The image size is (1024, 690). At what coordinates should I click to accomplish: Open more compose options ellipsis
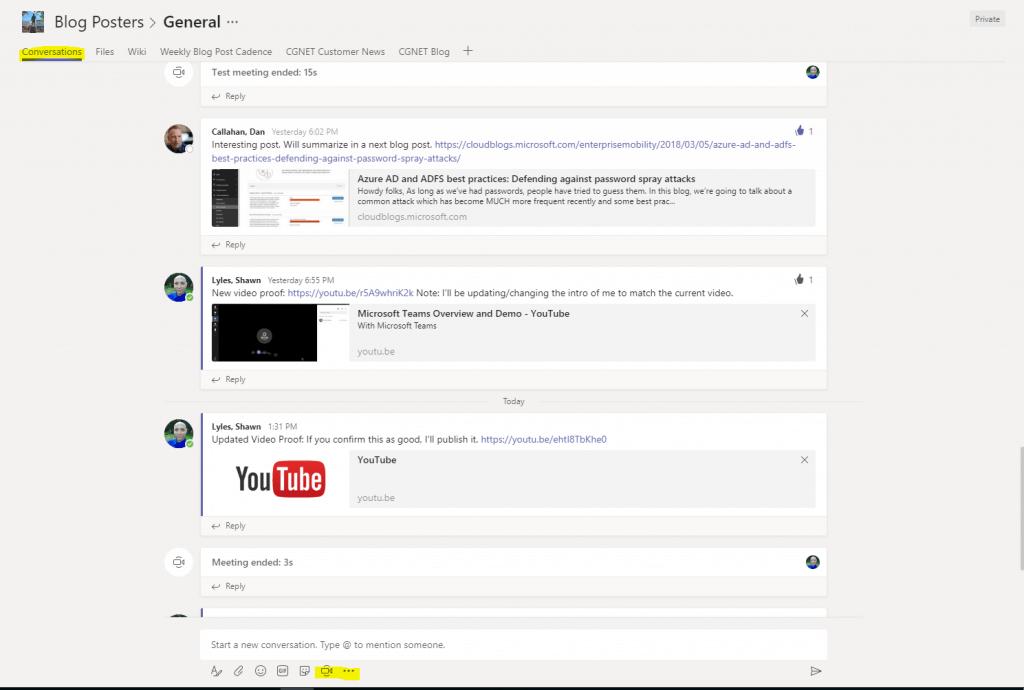point(349,671)
